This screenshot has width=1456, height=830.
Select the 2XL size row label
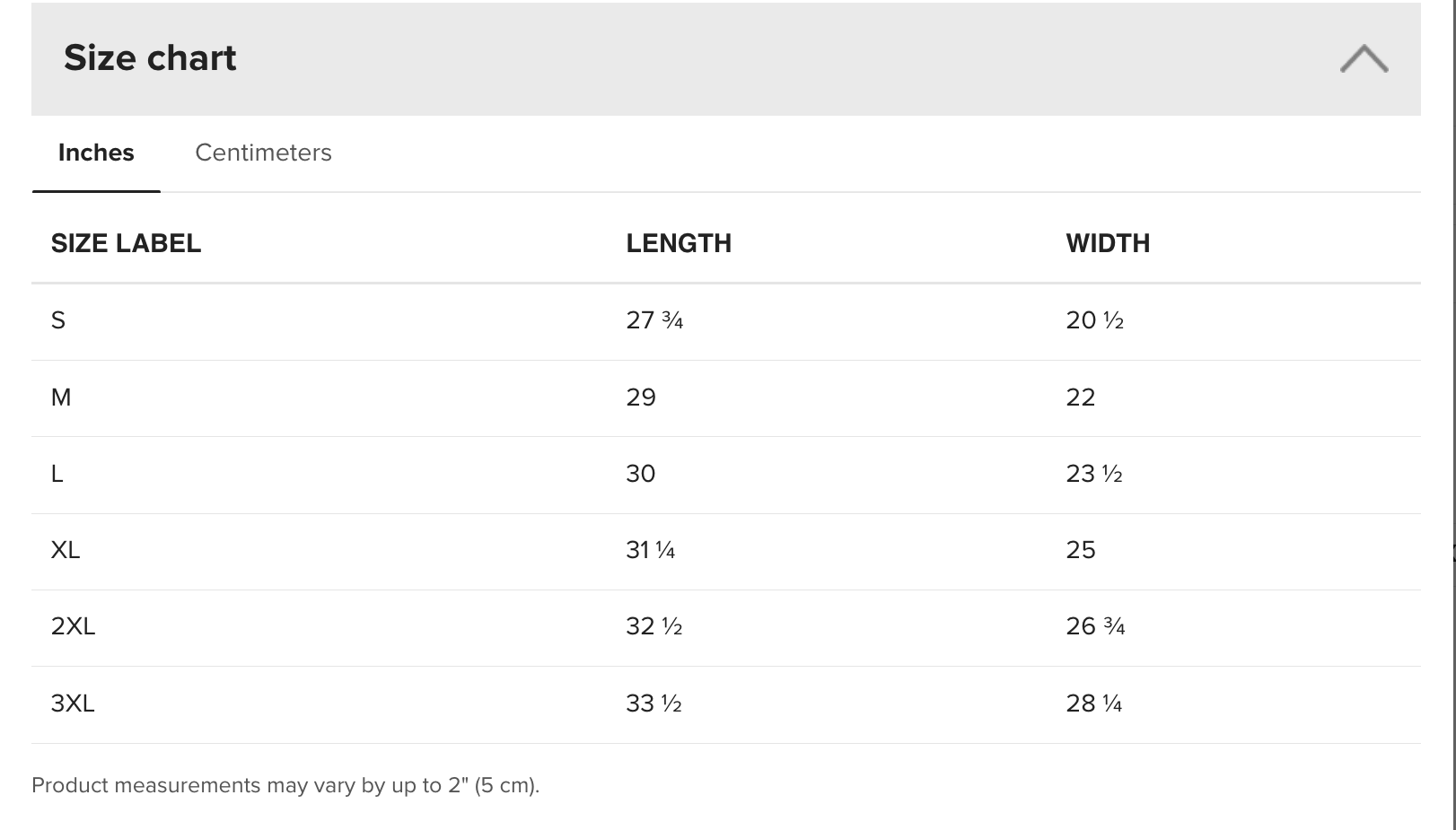tap(73, 626)
